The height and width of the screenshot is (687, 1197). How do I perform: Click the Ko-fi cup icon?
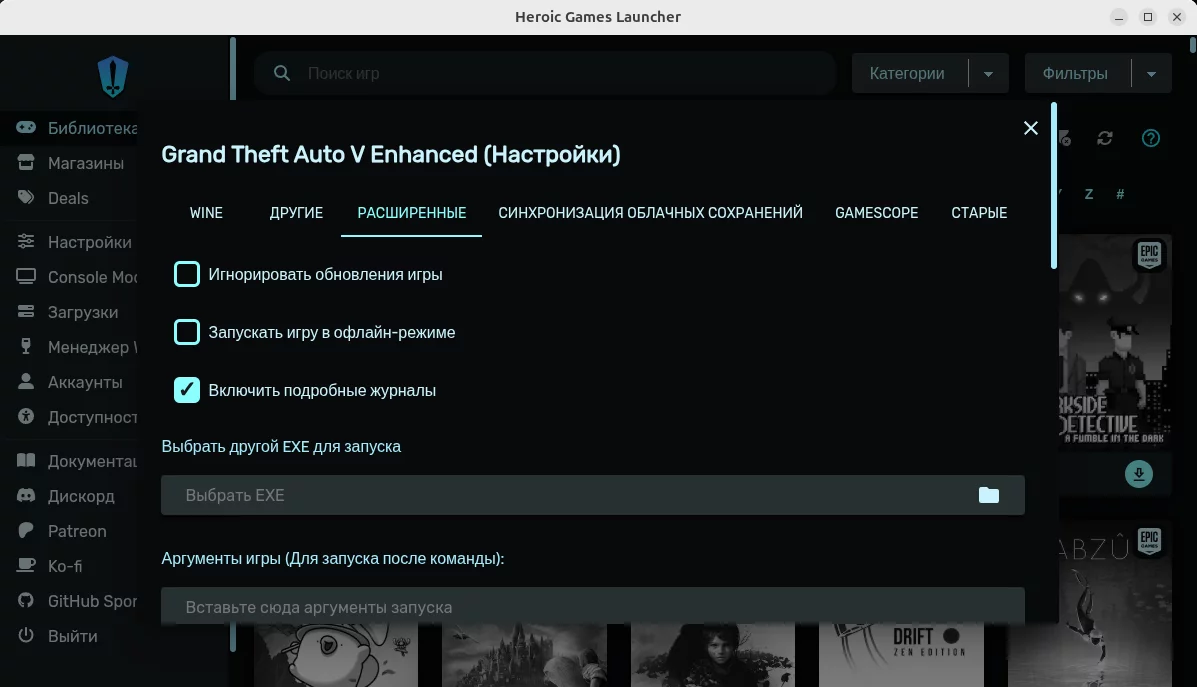point(26,566)
